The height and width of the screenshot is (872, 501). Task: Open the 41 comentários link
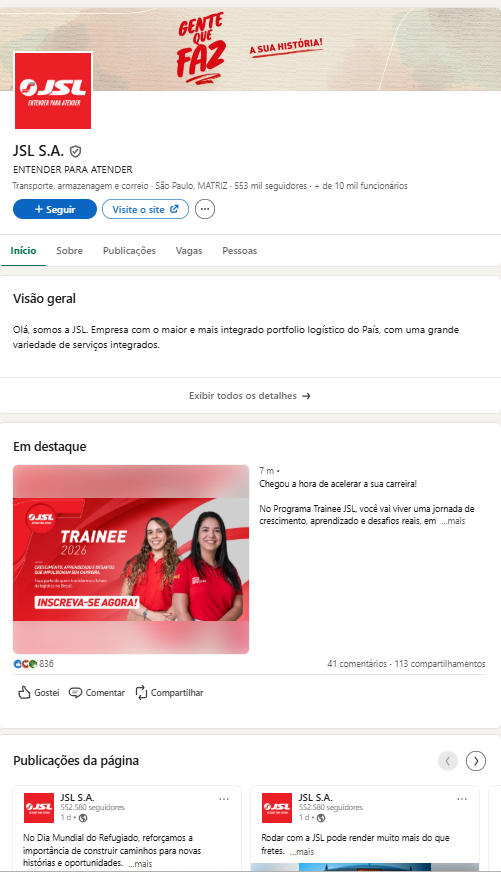[357, 663]
